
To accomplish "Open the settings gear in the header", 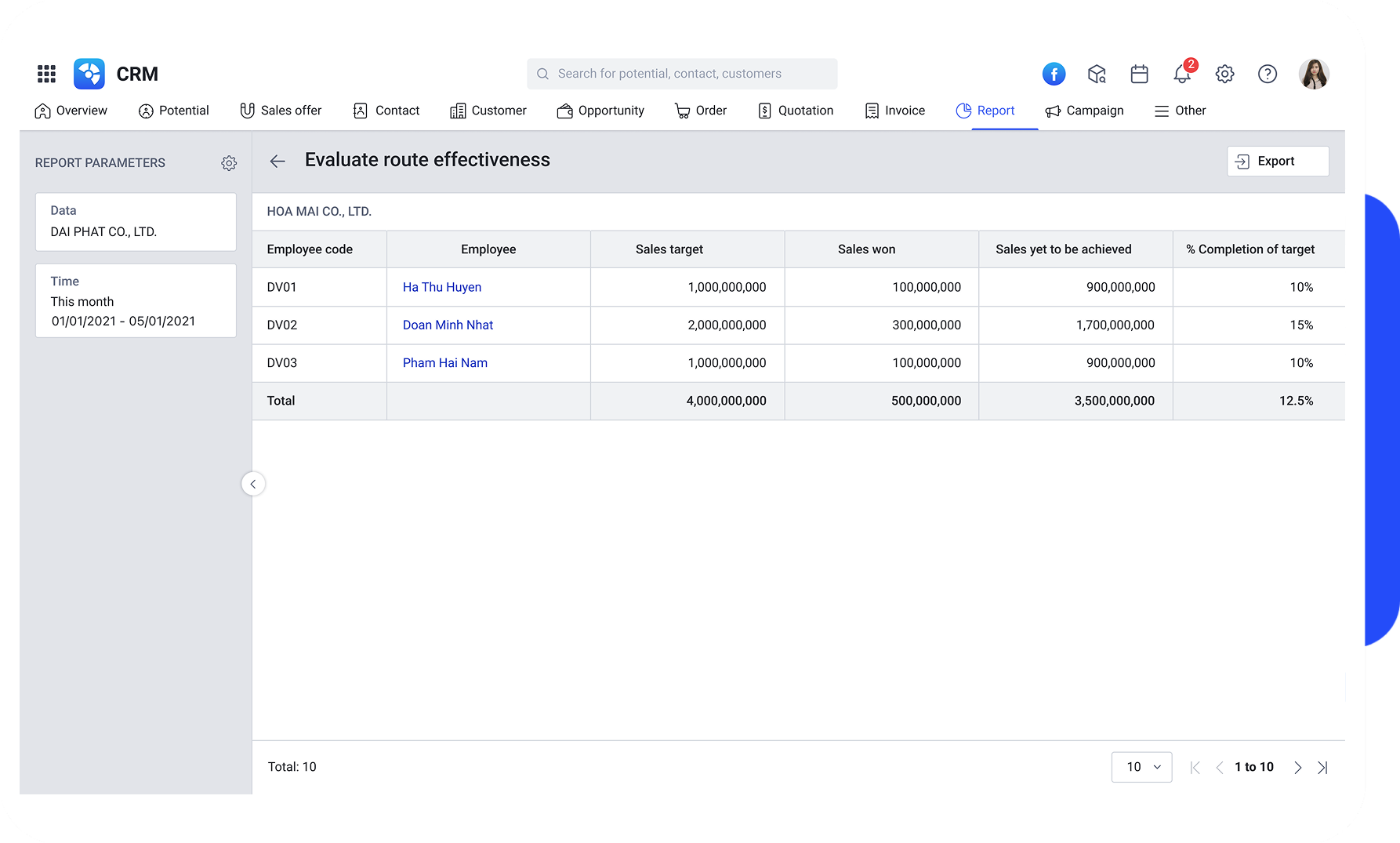I will (x=1224, y=74).
